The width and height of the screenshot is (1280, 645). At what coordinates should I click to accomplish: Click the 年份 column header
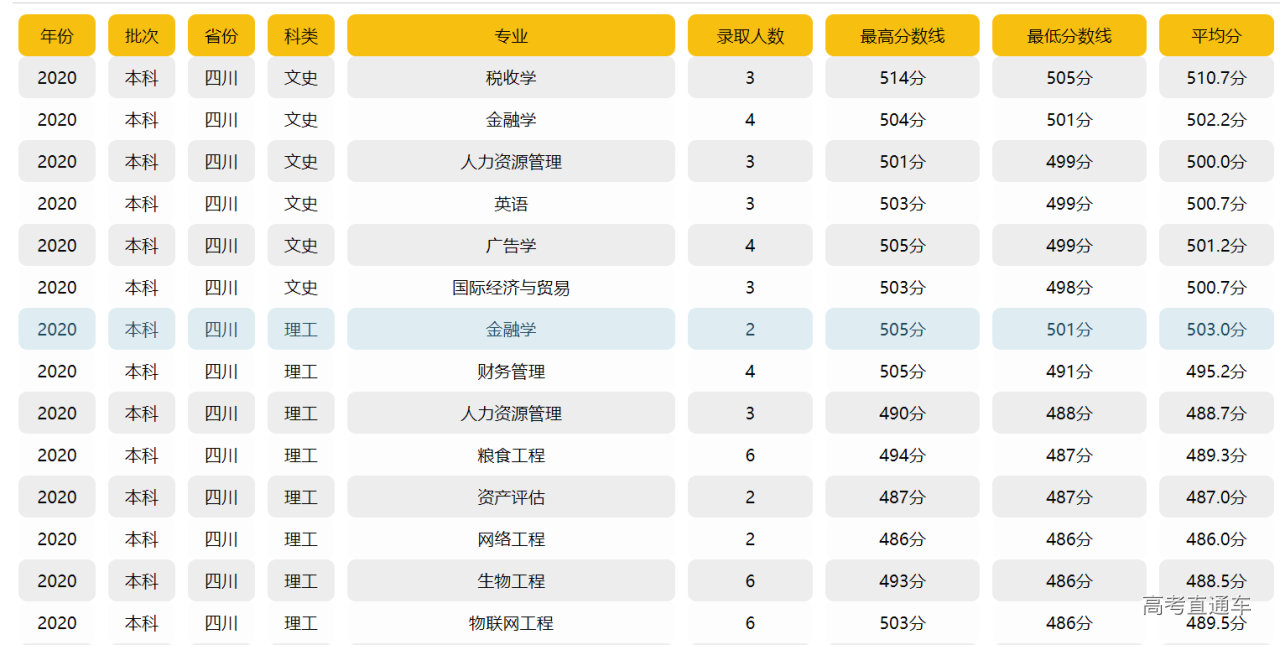point(57,36)
